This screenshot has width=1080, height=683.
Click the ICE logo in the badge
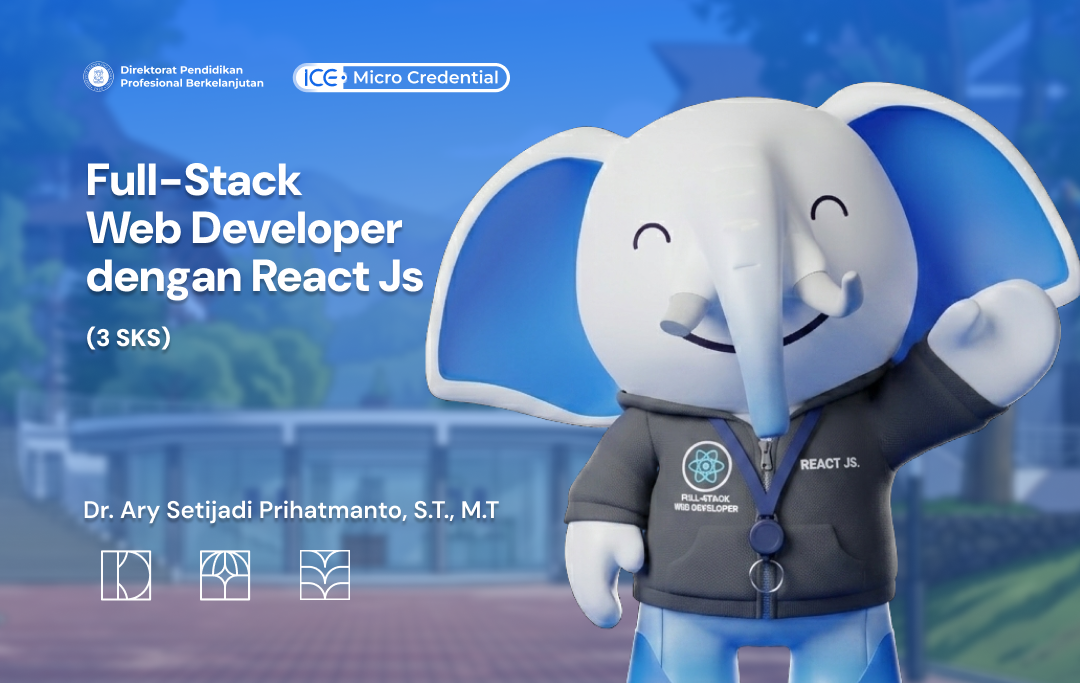click(322, 78)
